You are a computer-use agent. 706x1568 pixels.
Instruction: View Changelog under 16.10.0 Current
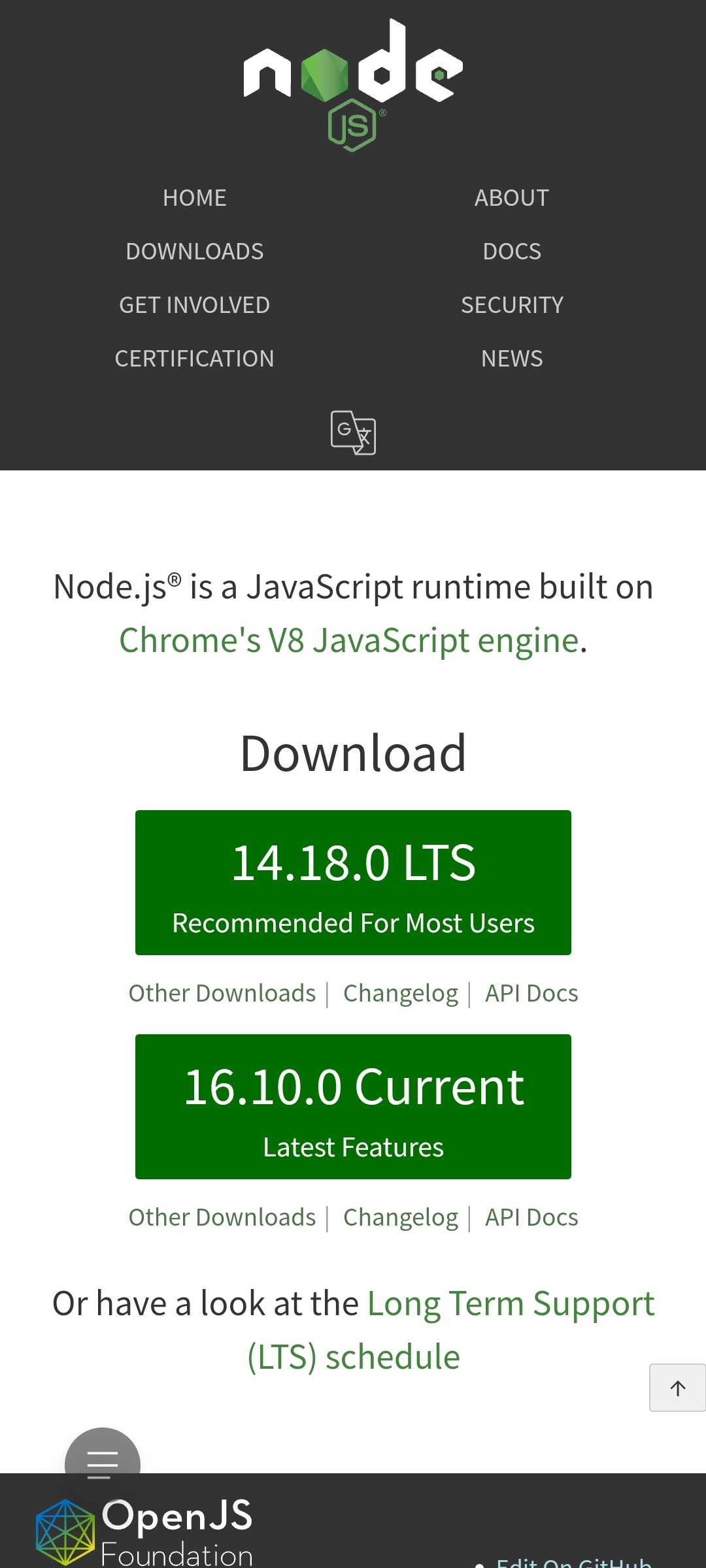401,1218
